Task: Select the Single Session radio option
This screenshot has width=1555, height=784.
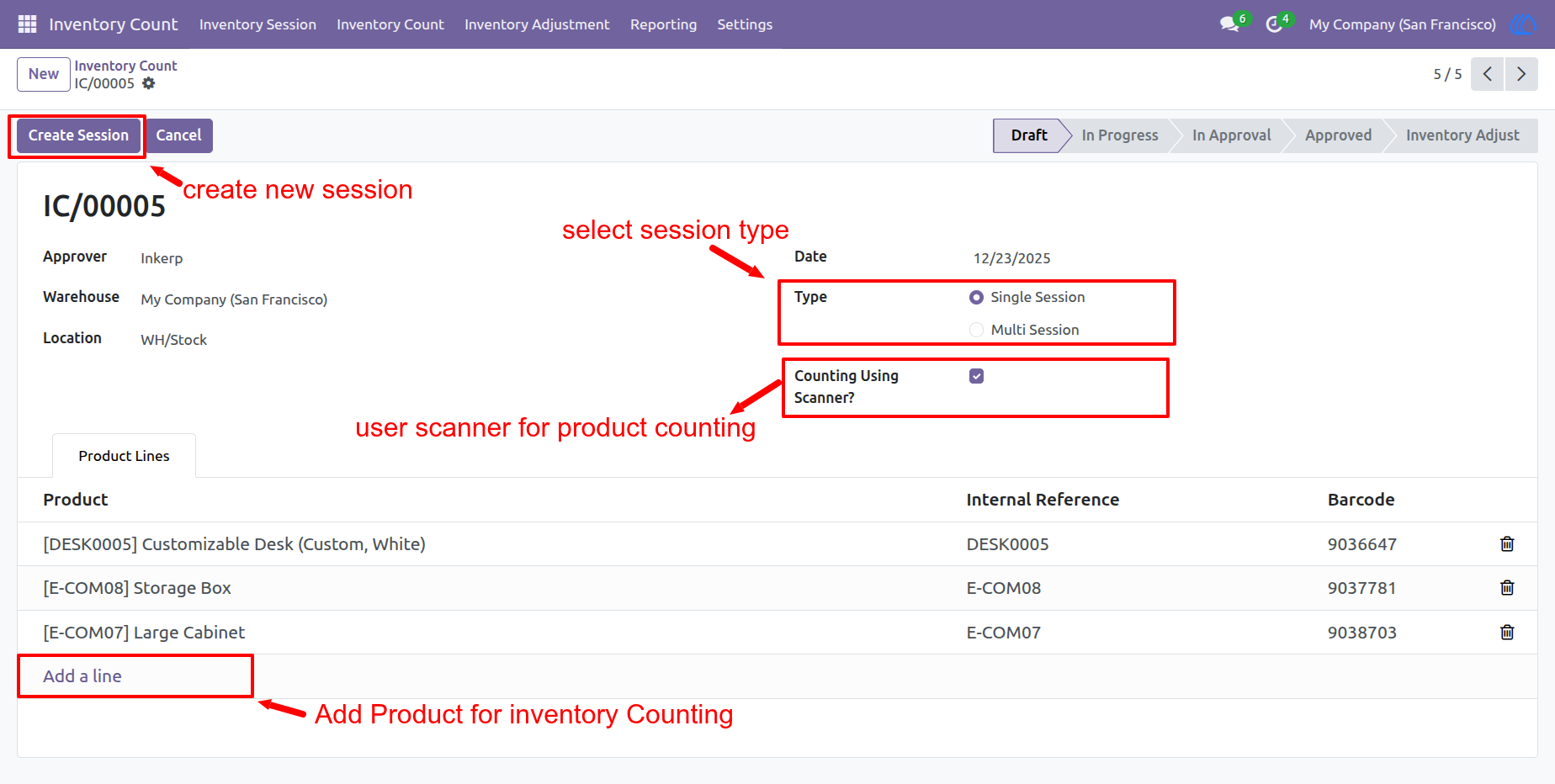Action: pyautogui.click(x=976, y=297)
